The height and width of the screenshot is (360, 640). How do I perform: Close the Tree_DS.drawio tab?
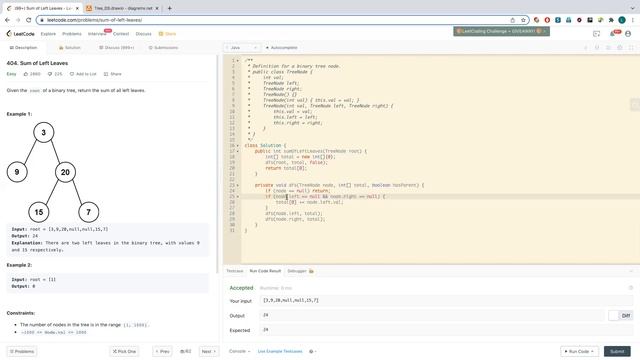tap(157, 8)
